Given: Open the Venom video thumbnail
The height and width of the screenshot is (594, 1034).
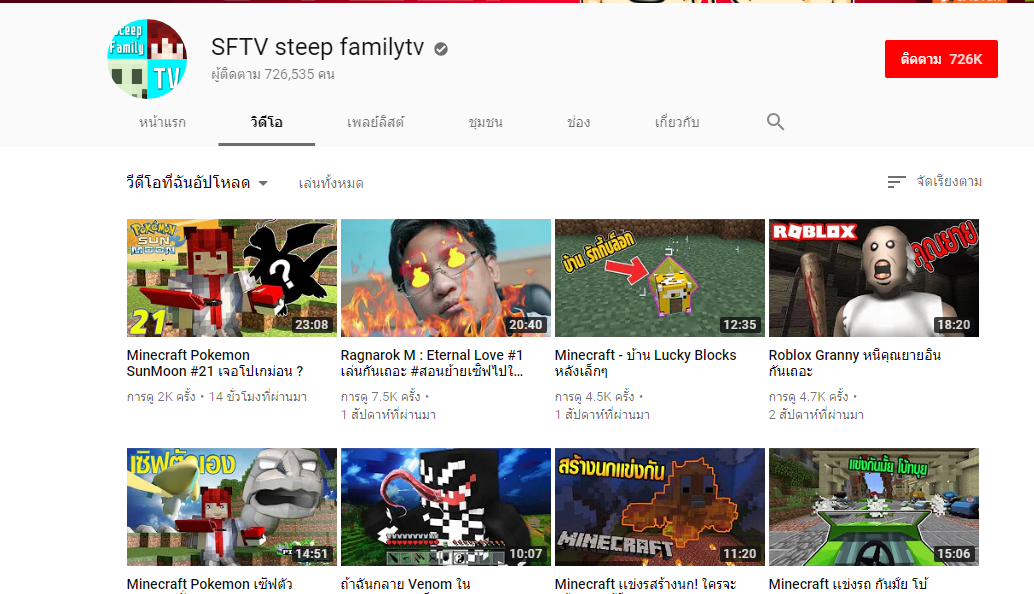Looking at the screenshot, I should [446, 507].
